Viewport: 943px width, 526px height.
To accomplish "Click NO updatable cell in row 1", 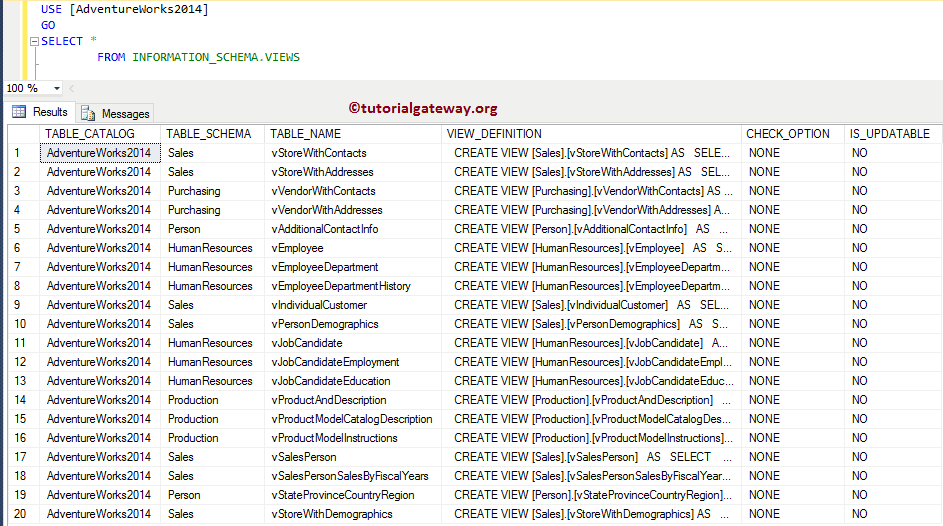I will tap(893, 153).
